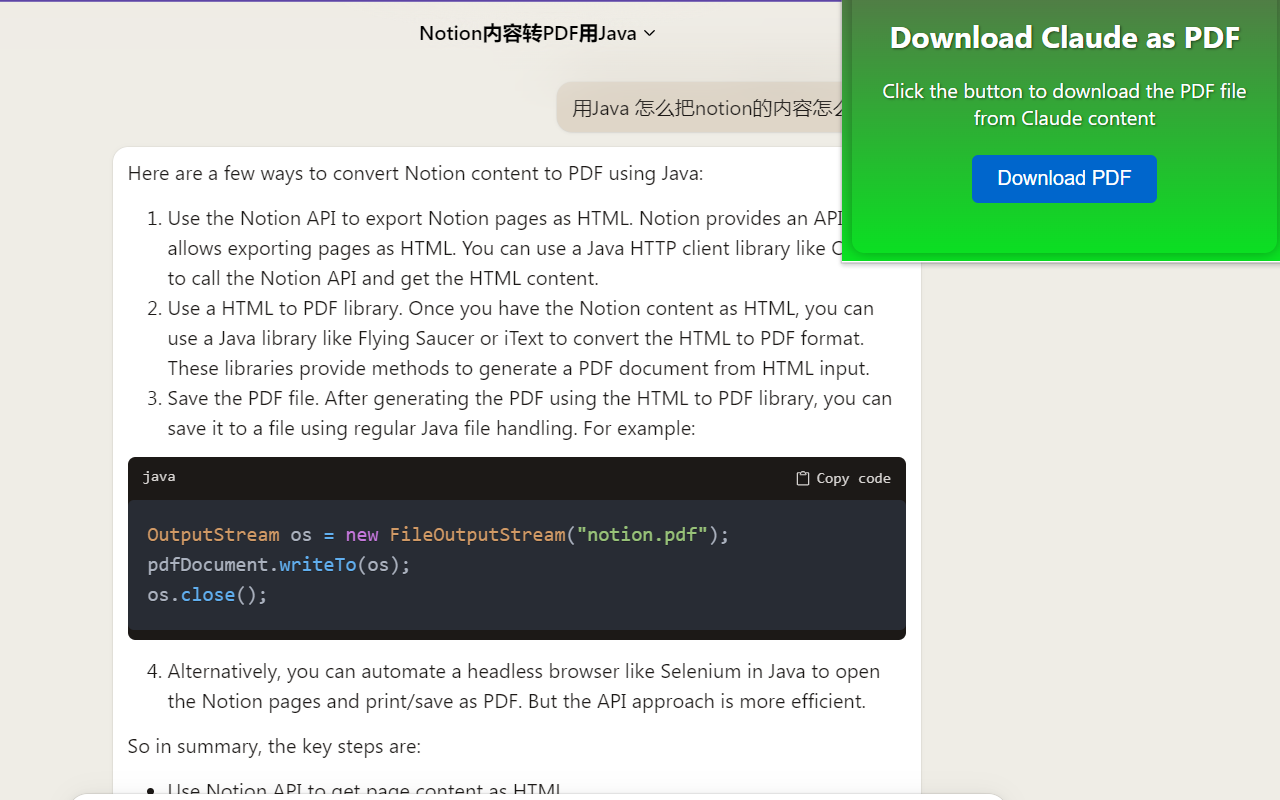Click the popup description 'Click the button to download'

coord(1064,105)
